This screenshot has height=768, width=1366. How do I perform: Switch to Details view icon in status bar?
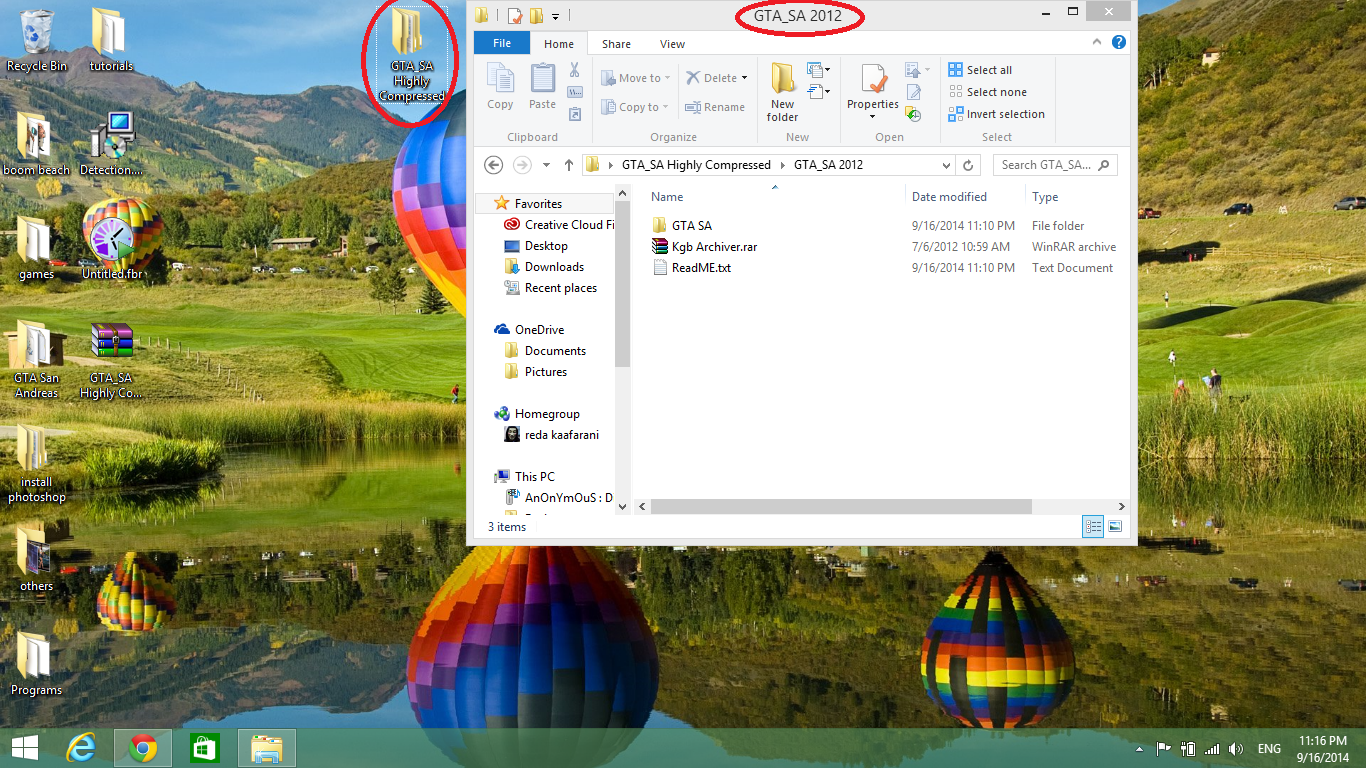1094,526
